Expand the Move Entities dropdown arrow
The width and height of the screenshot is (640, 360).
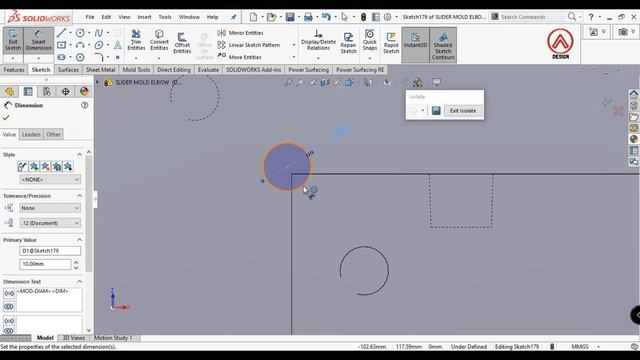coord(294,57)
